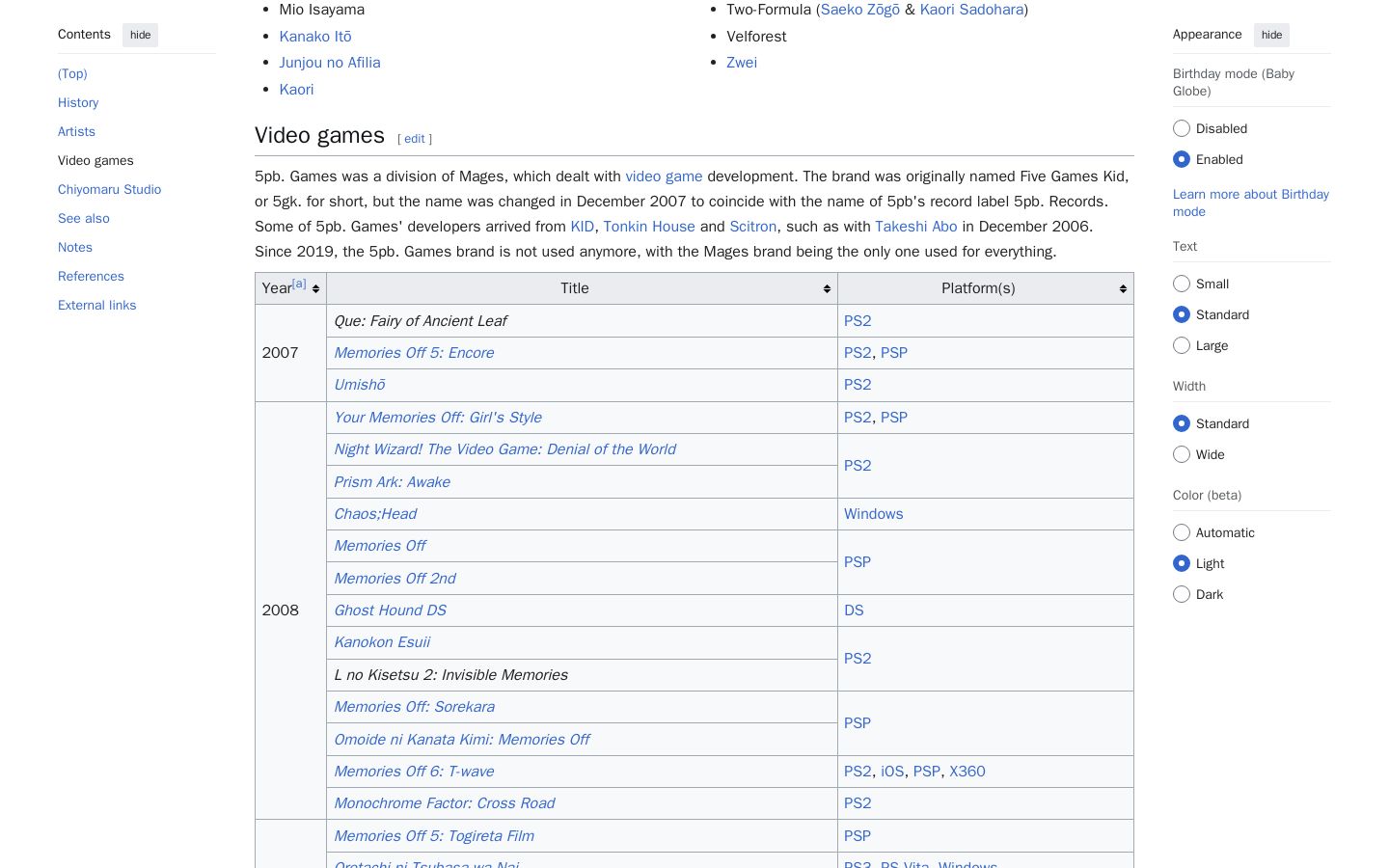
Task: Set text size to Small
Action: 1182,284
